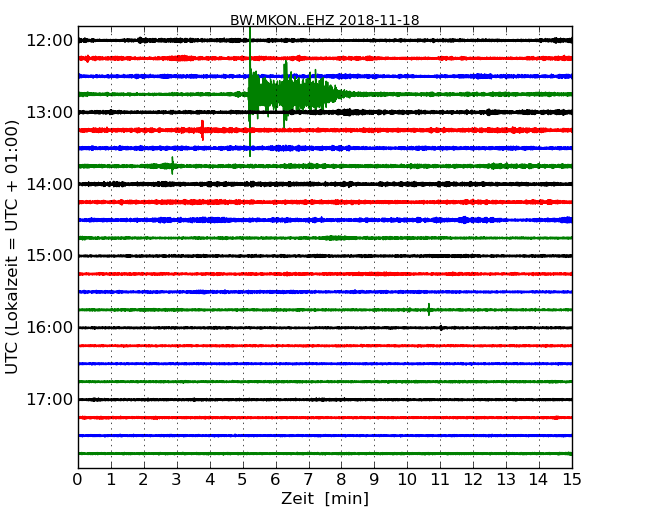
Task: Click the black trace at 12:00
Action: click(325, 40)
